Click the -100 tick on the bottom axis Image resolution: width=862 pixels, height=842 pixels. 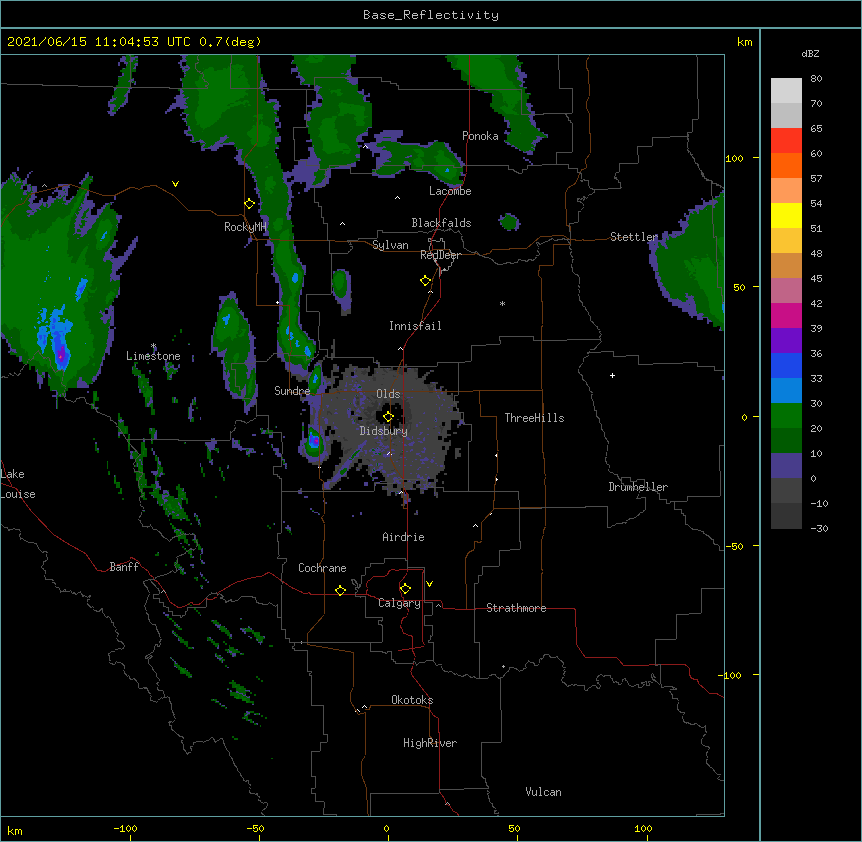[x=125, y=828]
